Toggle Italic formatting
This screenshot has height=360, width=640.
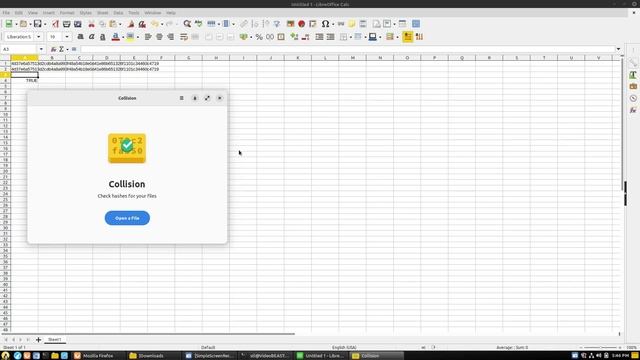click(x=92, y=37)
